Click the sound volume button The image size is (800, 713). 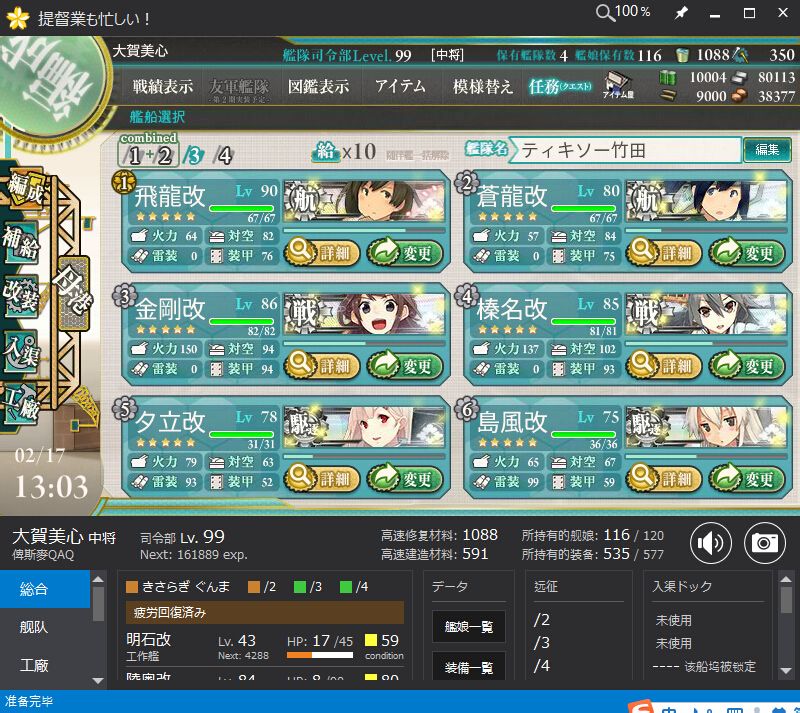tap(711, 543)
